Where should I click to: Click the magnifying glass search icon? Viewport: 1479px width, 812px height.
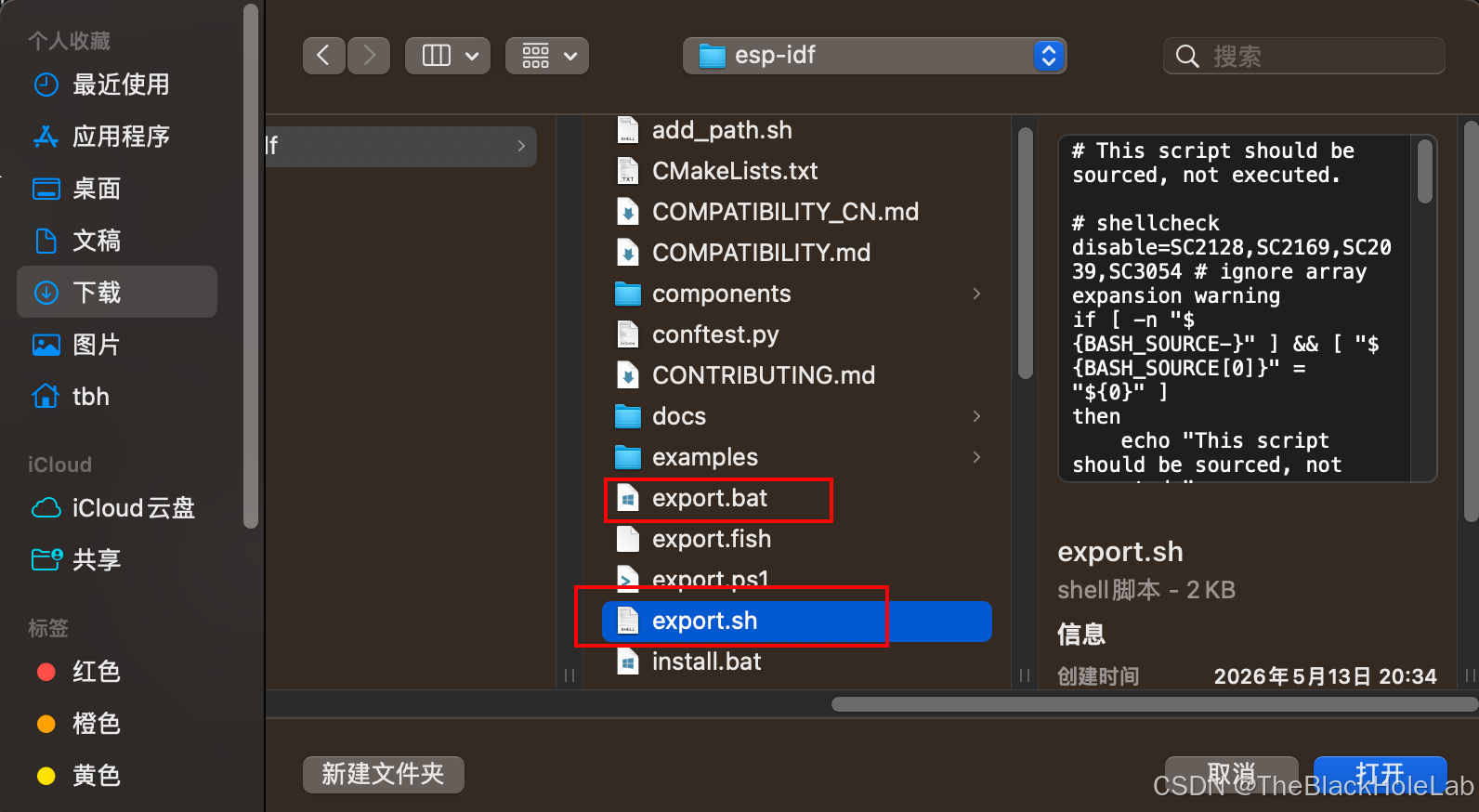[x=1187, y=57]
